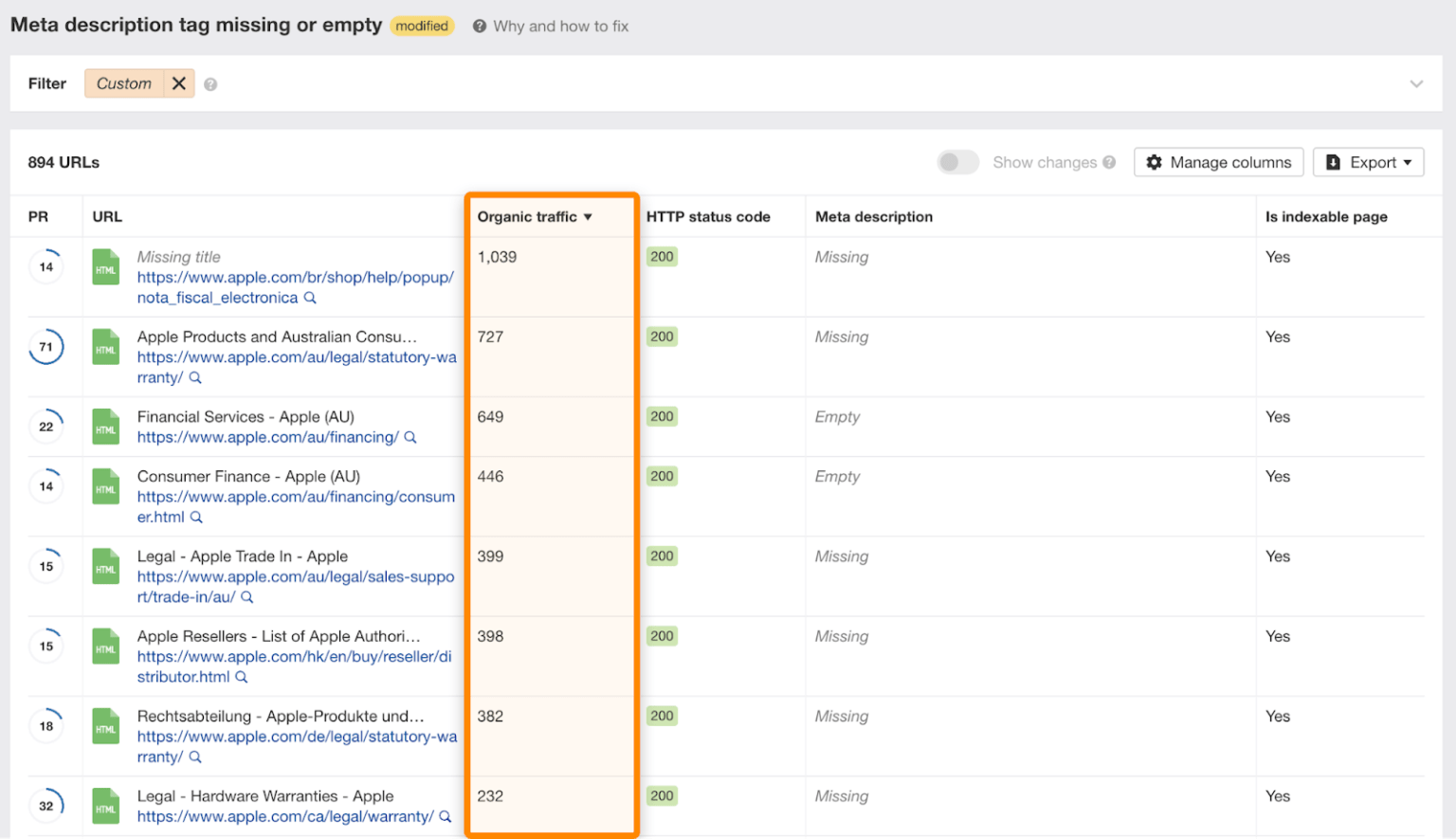
Task: Click the gear icon inside Manage columns button
Action: 1154,162
